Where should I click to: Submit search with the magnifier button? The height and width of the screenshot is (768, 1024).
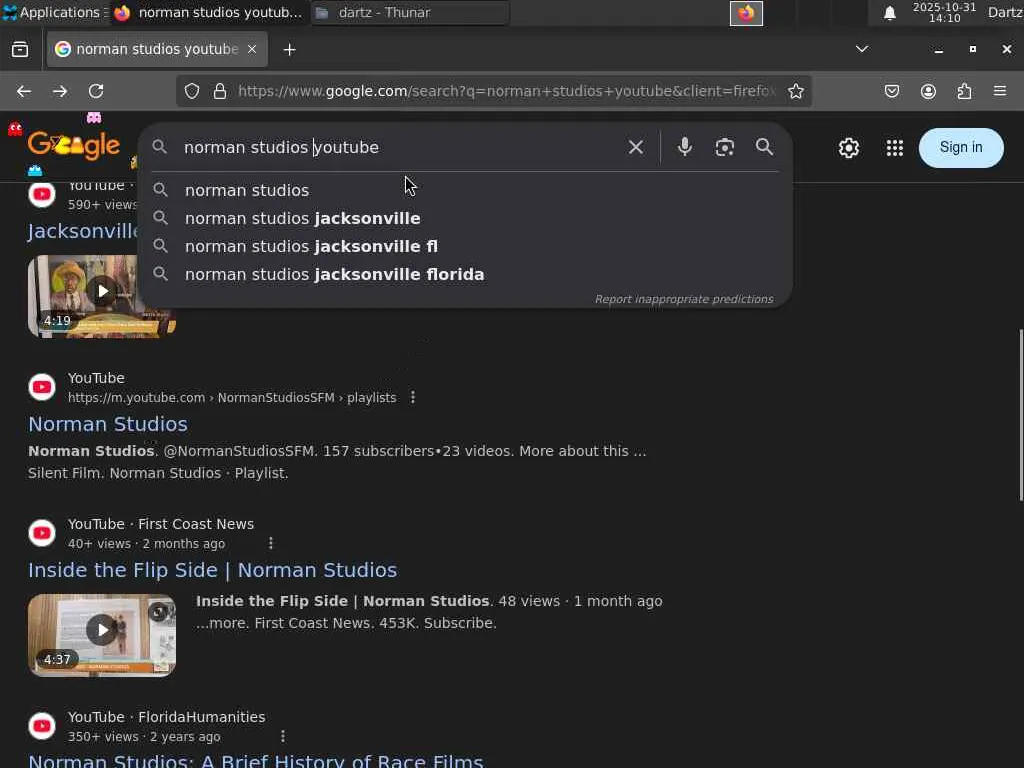pyautogui.click(x=764, y=147)
